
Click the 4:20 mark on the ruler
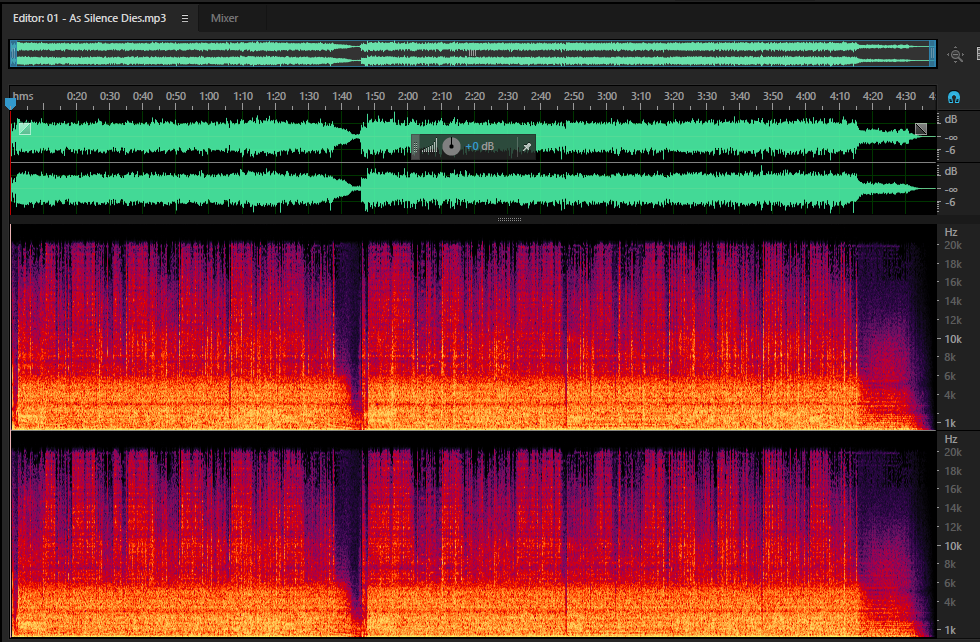pos(872,96)
